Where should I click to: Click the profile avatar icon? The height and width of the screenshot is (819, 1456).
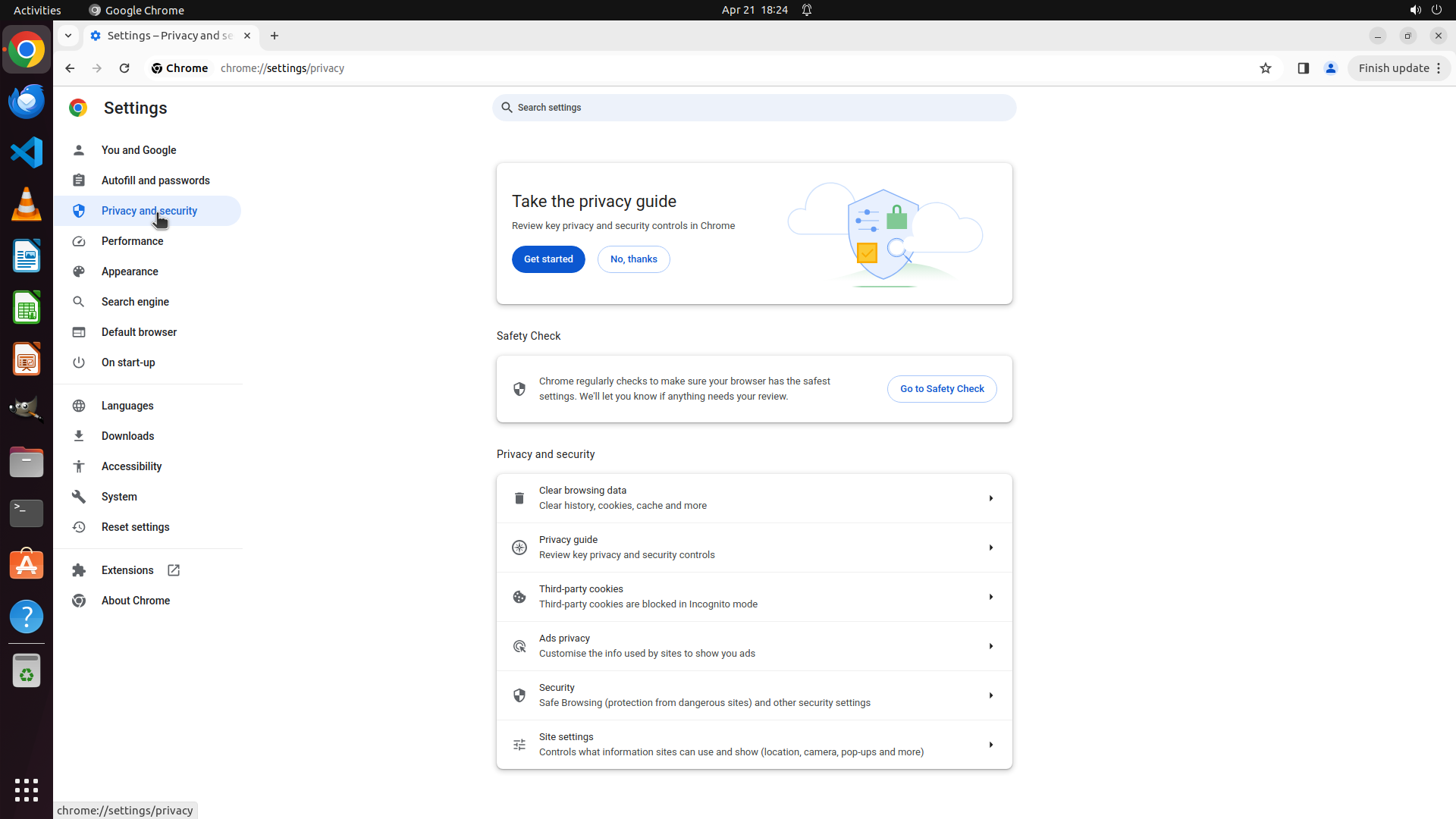pyautogui.click(x=1330, y=68)
